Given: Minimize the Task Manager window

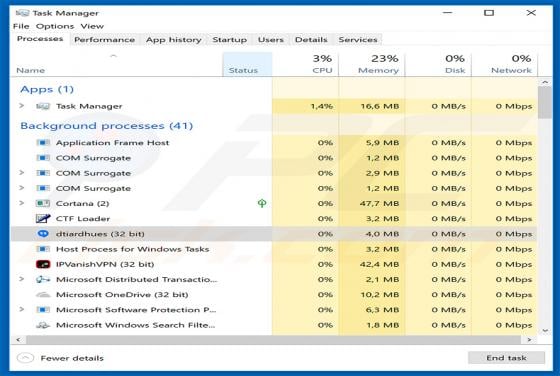Looking at the screenshot, I should tap(448, 12).
